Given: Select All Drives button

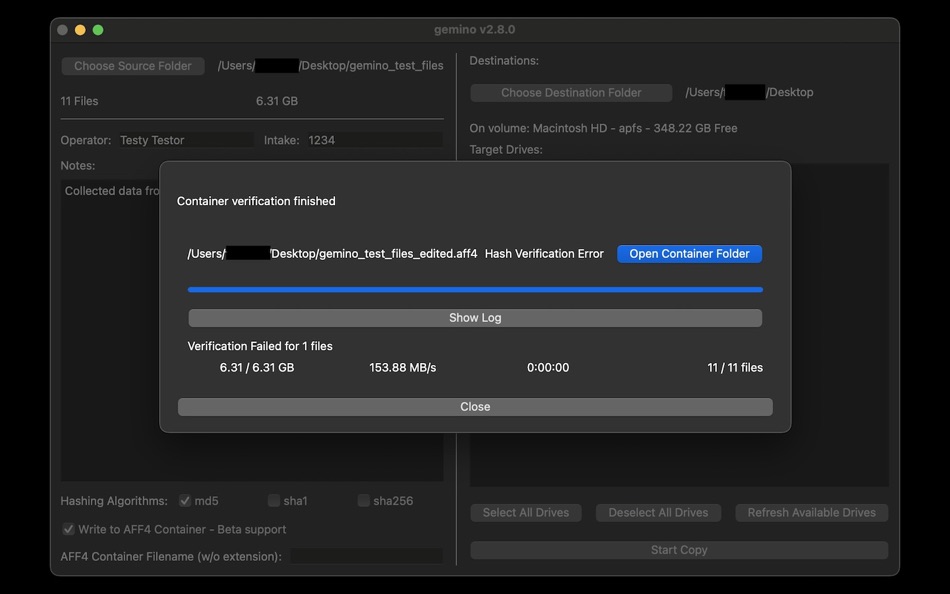Looking at the screenshot, I should pyautogui.click(x=526, y=513).
